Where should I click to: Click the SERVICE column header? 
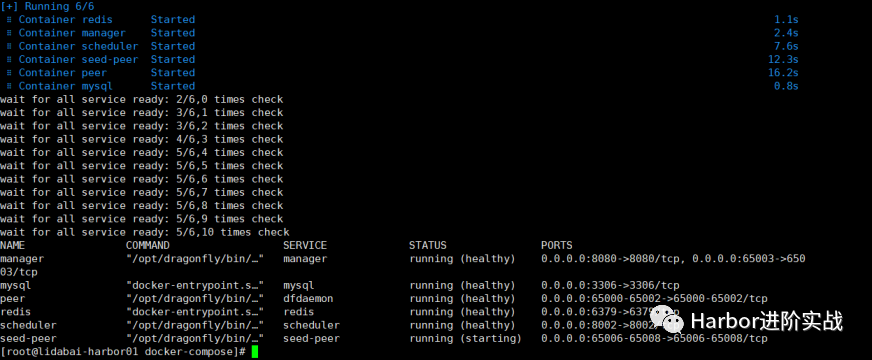point(305,245)
